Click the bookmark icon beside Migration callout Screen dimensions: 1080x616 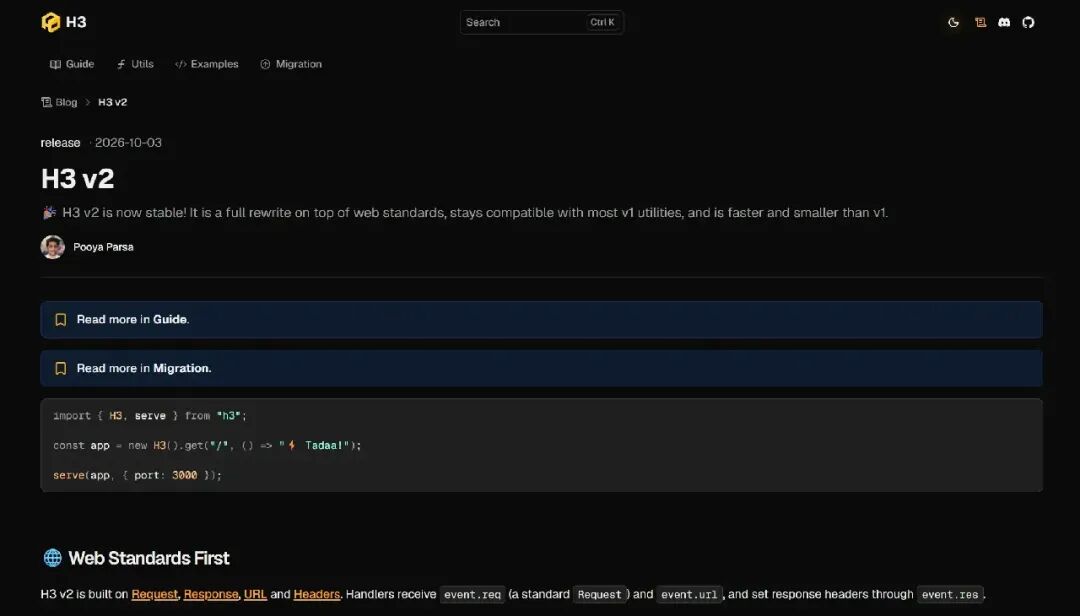pyautogui.click(x=61, y=369)
